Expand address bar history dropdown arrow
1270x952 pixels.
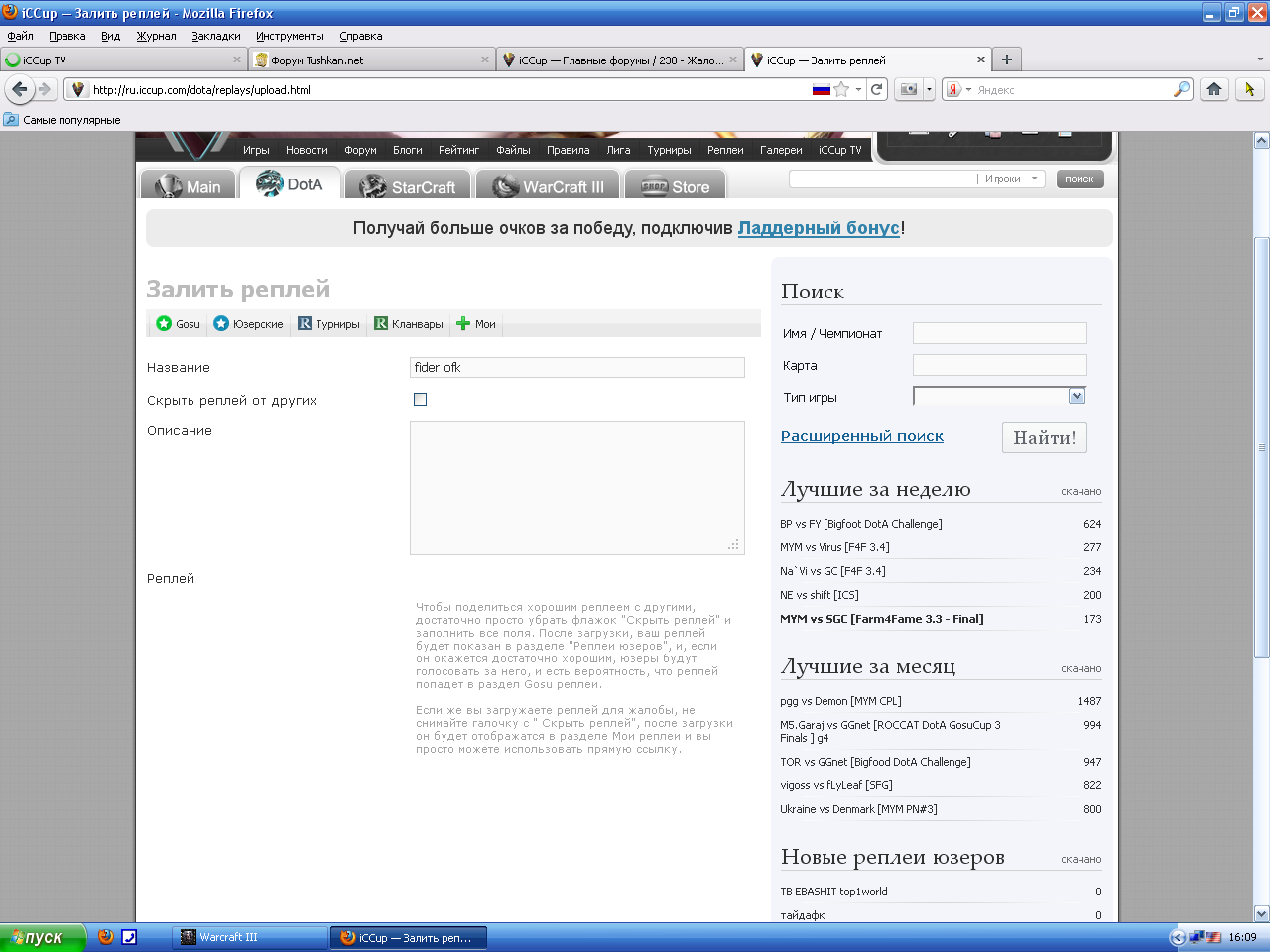click(x=859, y=89)
